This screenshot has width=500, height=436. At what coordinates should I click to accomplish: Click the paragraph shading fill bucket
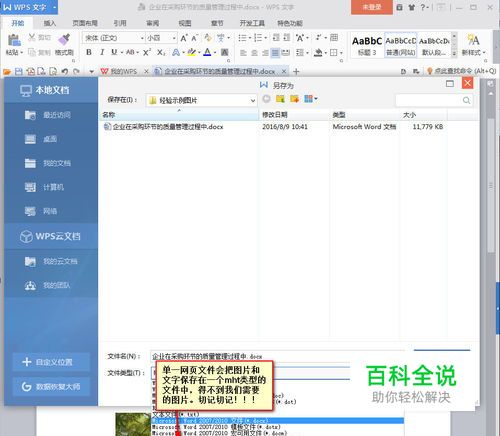point(318,53)
